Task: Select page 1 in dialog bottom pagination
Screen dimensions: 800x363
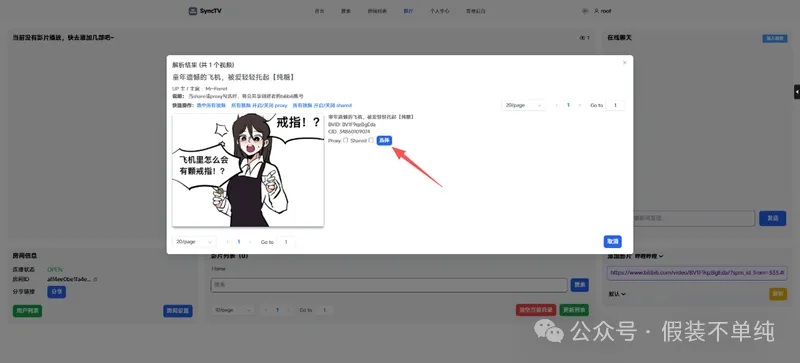Action: (x=239, y=242)
